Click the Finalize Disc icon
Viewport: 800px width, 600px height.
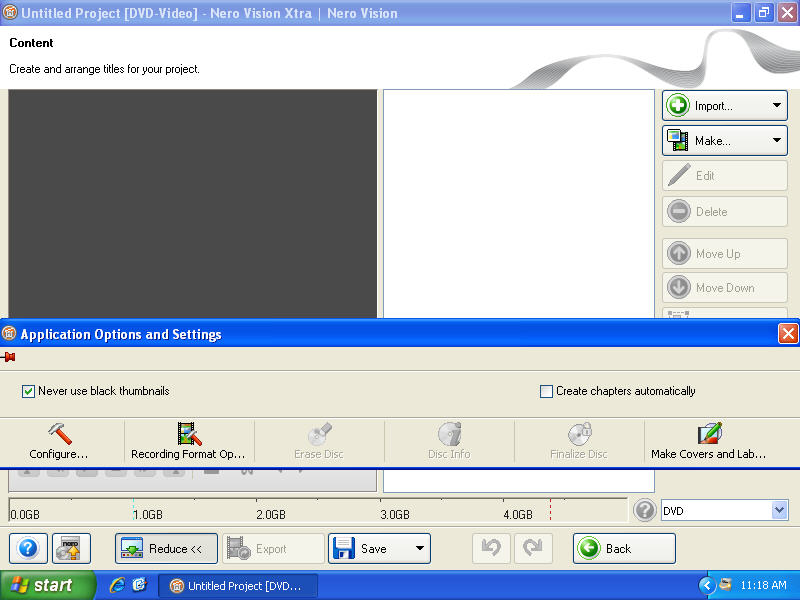point(579,441)
